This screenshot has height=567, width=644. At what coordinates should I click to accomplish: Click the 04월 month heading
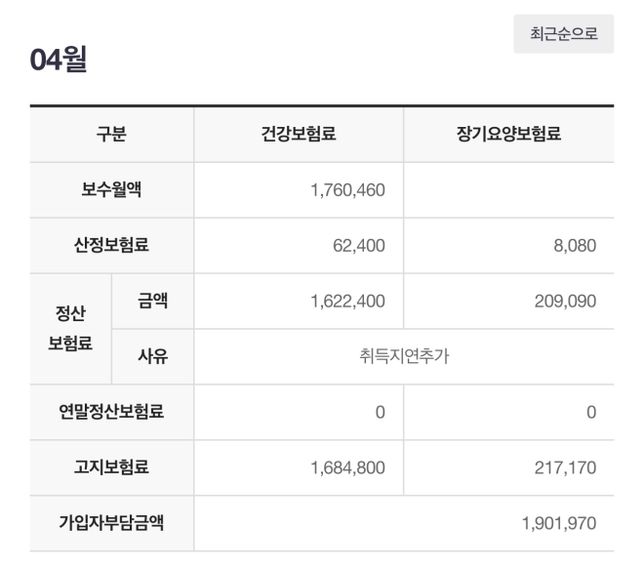(x=59, y=60)
